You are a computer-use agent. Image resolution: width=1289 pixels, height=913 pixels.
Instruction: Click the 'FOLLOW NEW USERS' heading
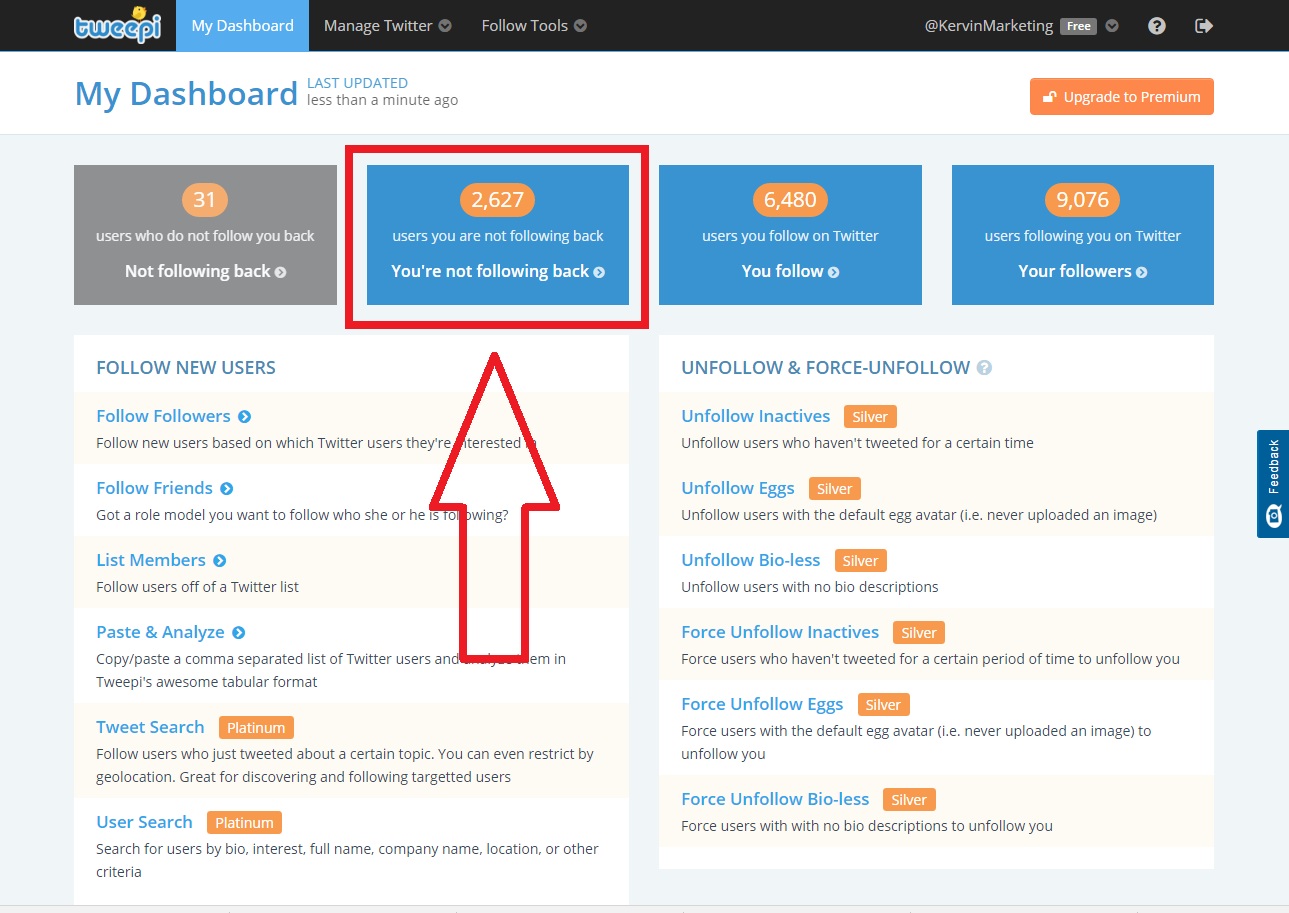point(186,368)
